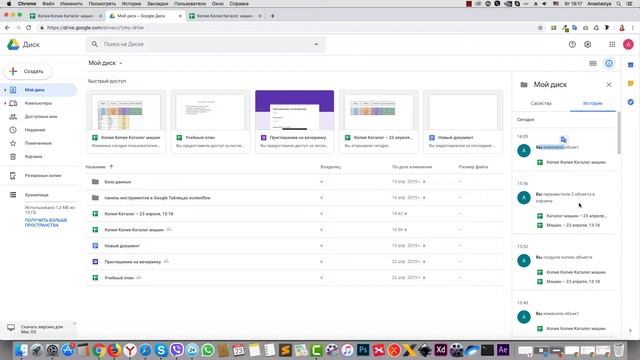Viewport: 640px width, 360px height.
Task: Open Tasks side panel icon
Action: [631, 102]
